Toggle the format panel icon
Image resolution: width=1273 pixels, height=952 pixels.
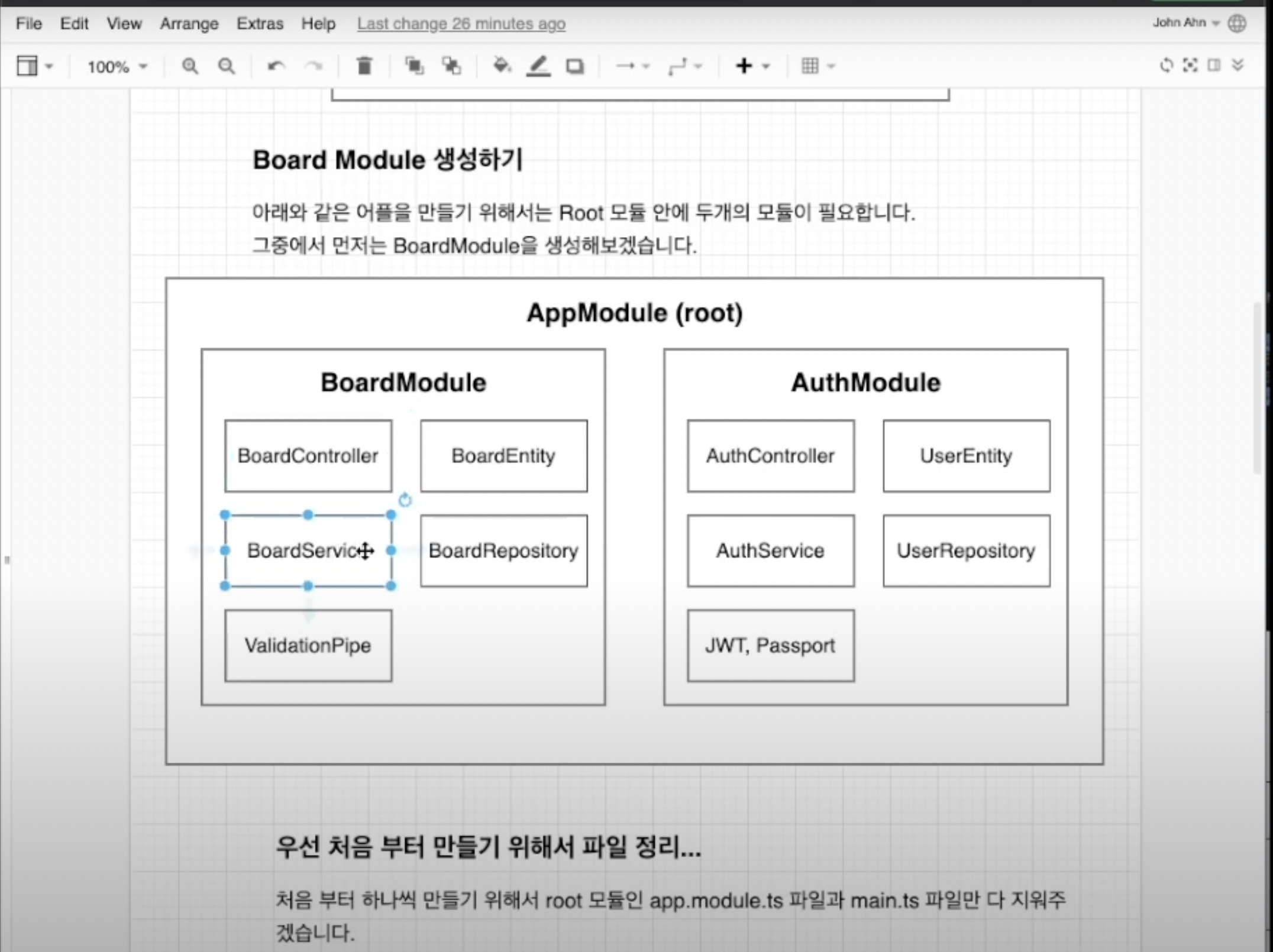point(1214,65)
